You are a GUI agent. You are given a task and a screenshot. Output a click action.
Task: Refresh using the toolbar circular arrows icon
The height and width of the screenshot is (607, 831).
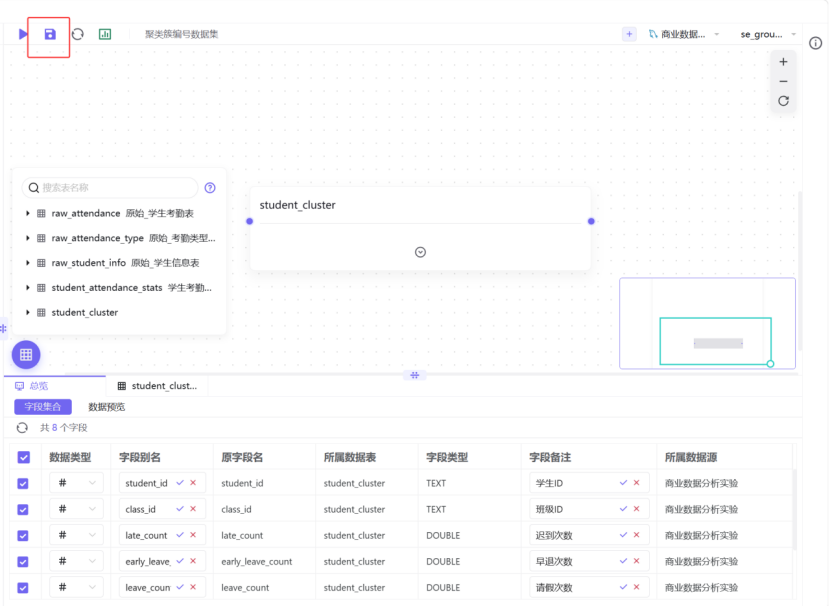tap(78, 34)
